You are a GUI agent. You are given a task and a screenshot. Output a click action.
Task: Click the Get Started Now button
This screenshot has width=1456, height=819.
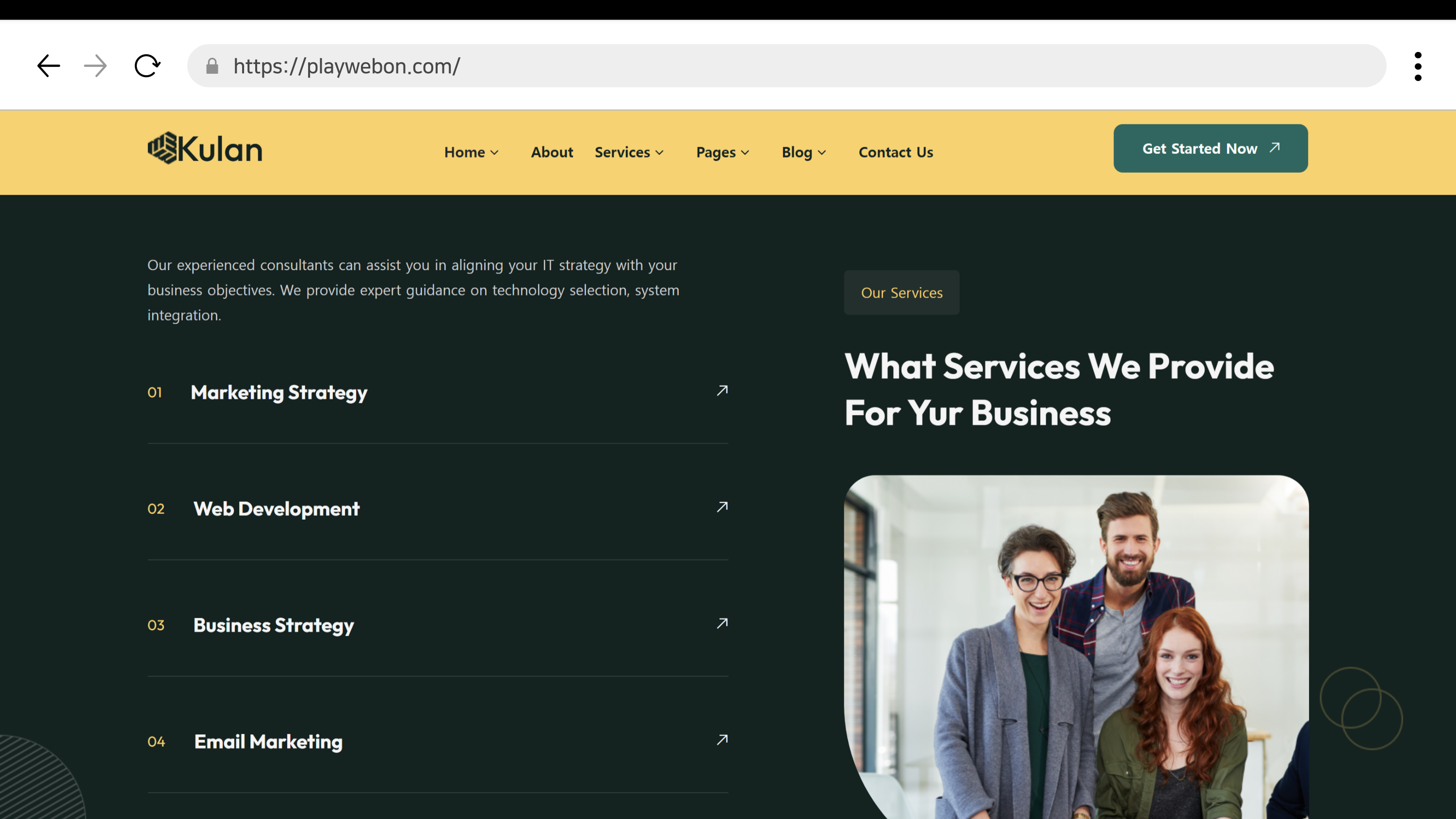pos(1210,148)
